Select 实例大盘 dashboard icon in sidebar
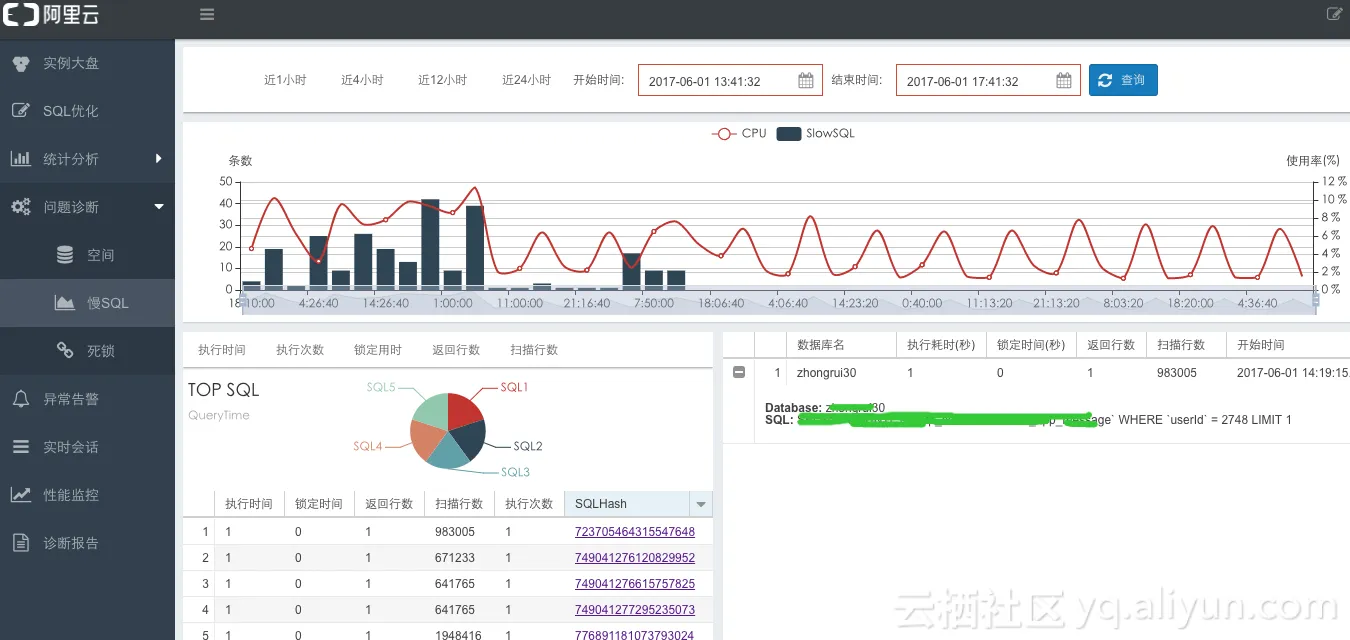This screenshot has width=1350, height=640. click(x=20, y=63)
